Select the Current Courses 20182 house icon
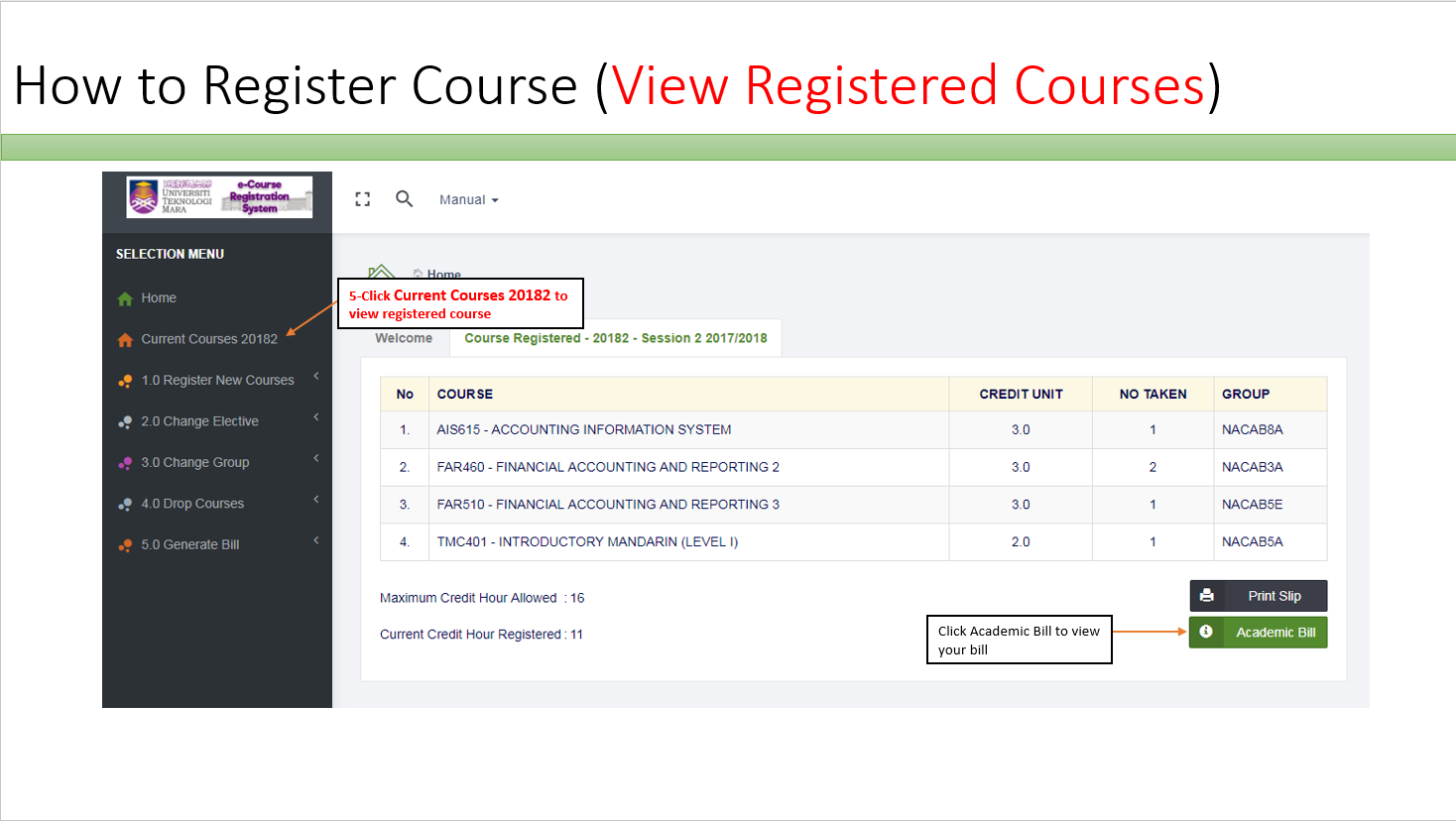Image resolution: width=1456 pixels, height=821 pixels. [126, 338]
